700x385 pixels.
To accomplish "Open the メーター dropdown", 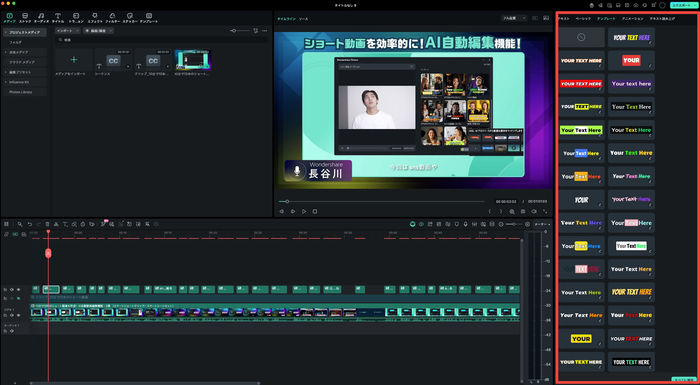I will [x=542, y=224].
